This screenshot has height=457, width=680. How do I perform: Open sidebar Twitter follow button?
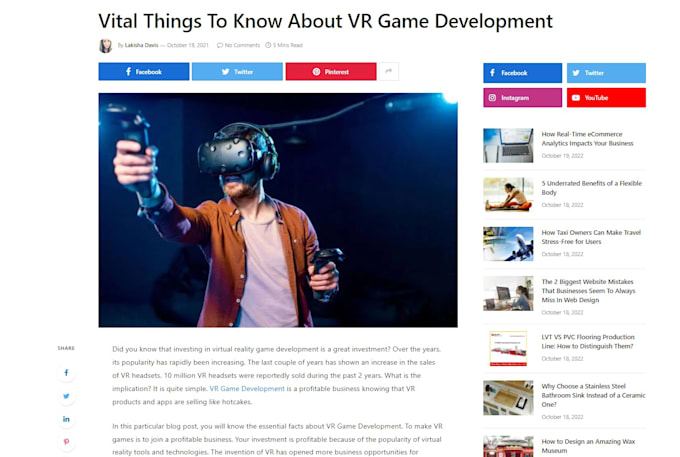pyautogui.click(x=606, y=73)
